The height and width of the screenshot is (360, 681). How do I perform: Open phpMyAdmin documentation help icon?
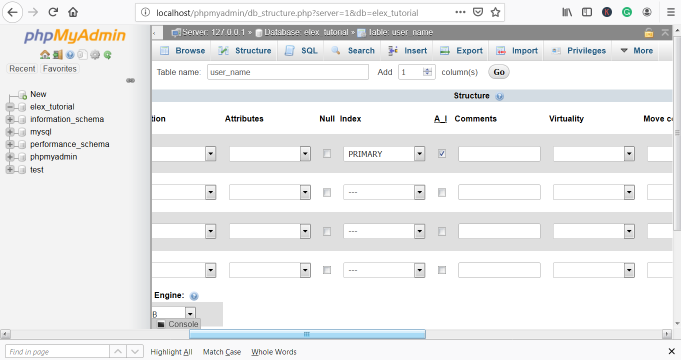[70, 55]
